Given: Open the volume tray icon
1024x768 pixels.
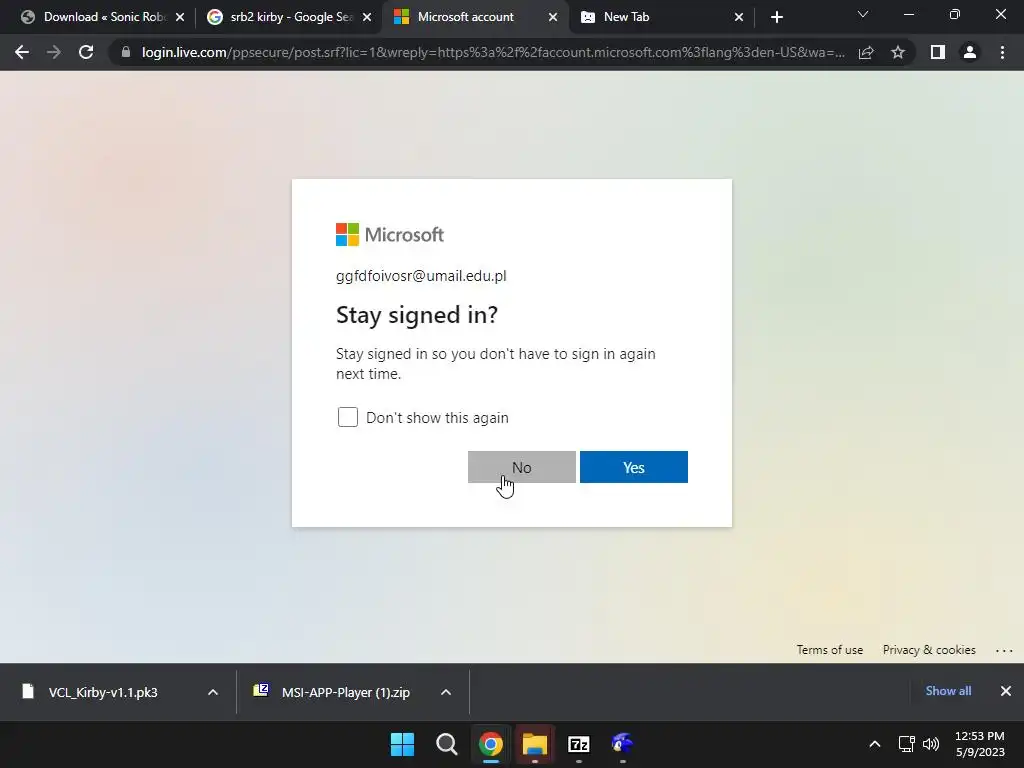Looking at the screenshot, I should tap(931, 744).
